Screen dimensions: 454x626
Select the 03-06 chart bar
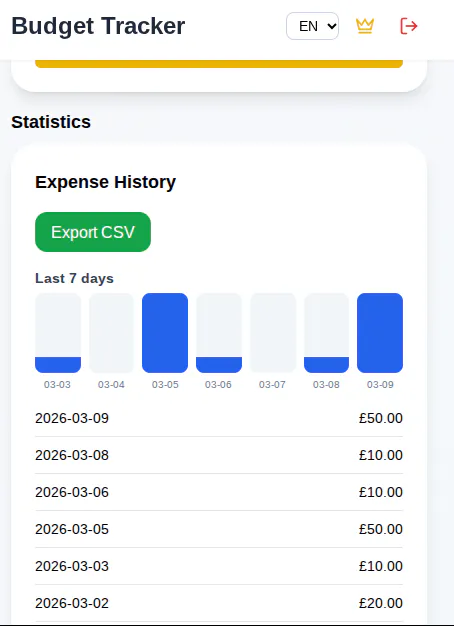[219, 333]
